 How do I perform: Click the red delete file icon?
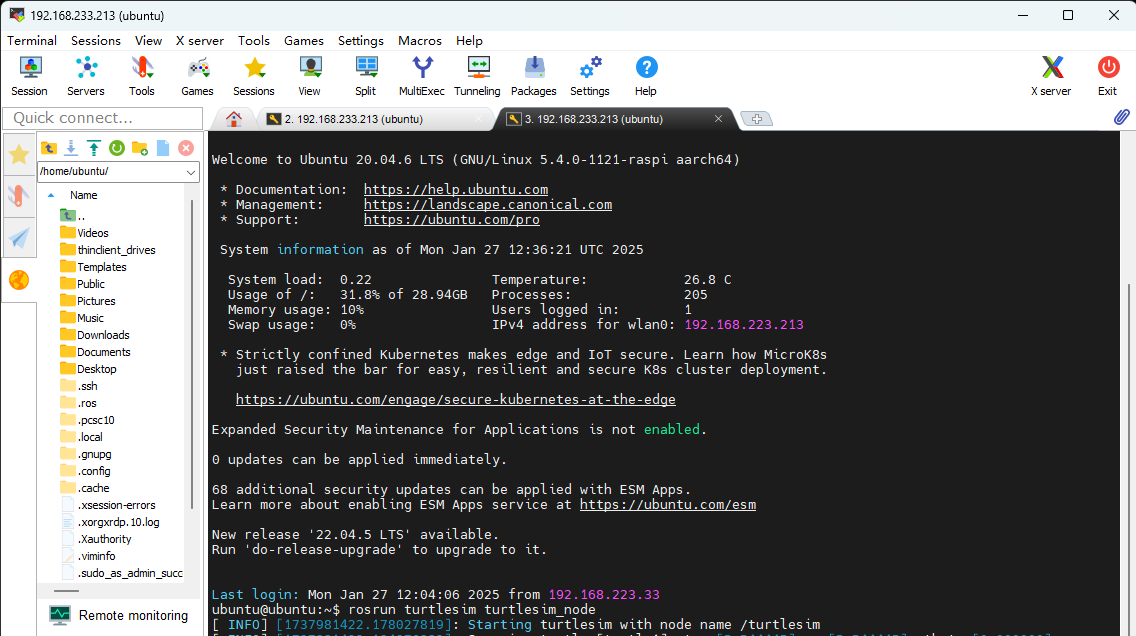[x=185, y=148]
